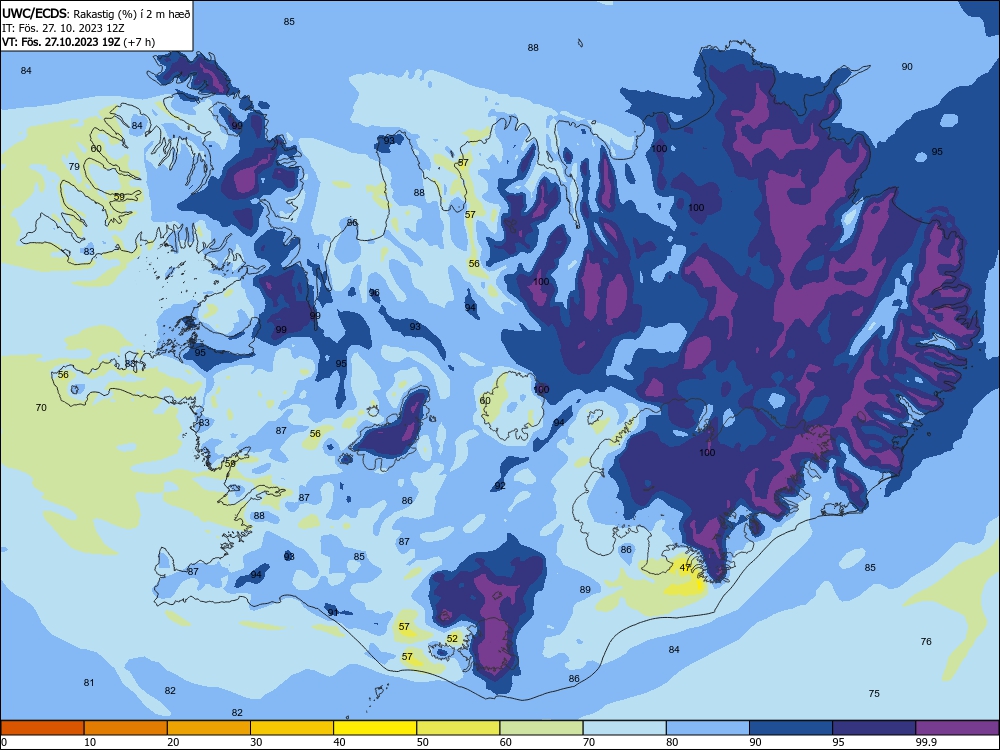Click the dark blue 90–95 legend swatch
This screenshot has height=750, width=1000.
pos(791,728)
